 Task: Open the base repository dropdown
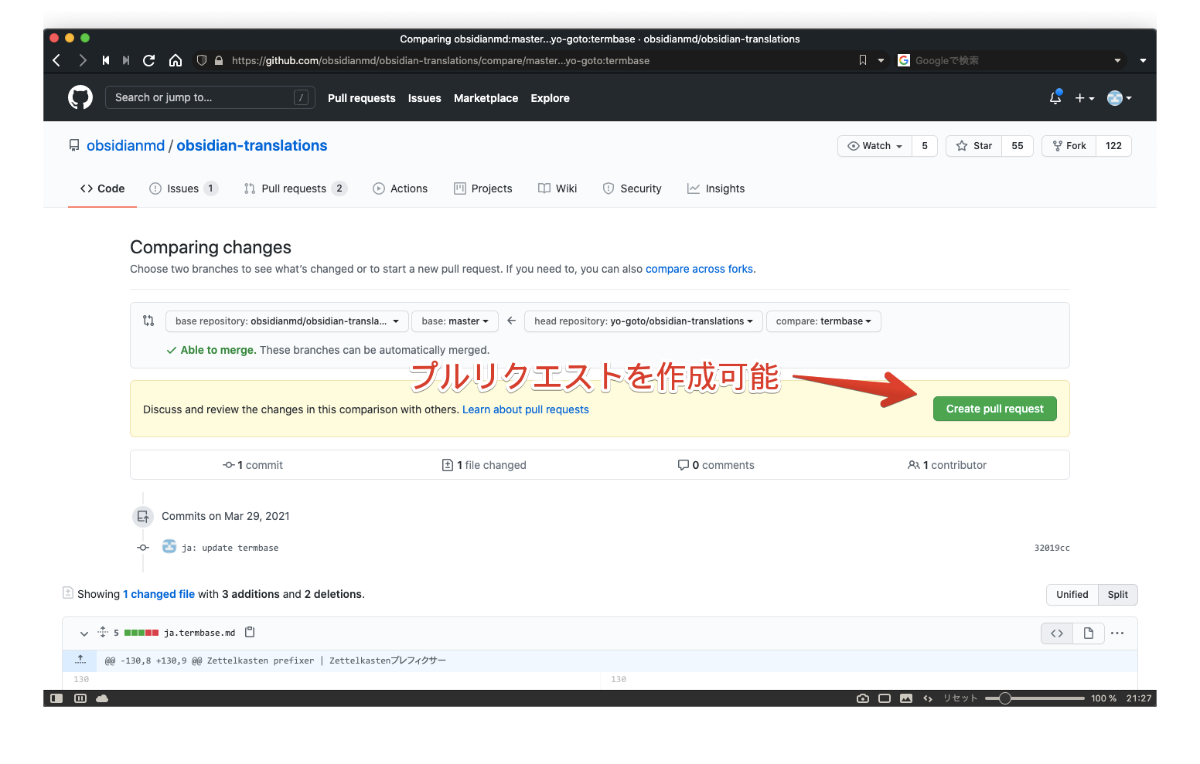point(287,321)
